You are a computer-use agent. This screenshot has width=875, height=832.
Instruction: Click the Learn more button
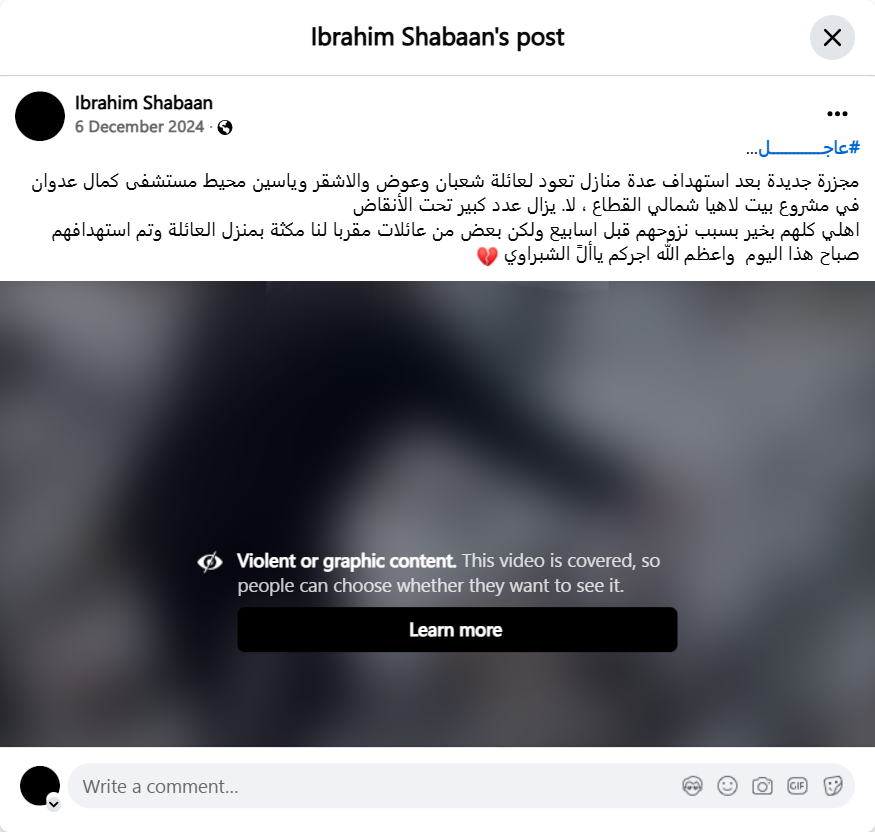[457, 629]
